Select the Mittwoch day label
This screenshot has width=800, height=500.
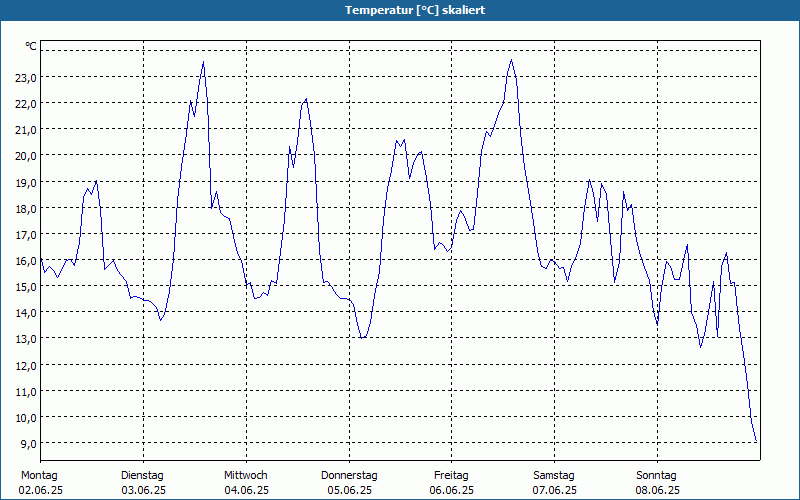click(246, 475)
